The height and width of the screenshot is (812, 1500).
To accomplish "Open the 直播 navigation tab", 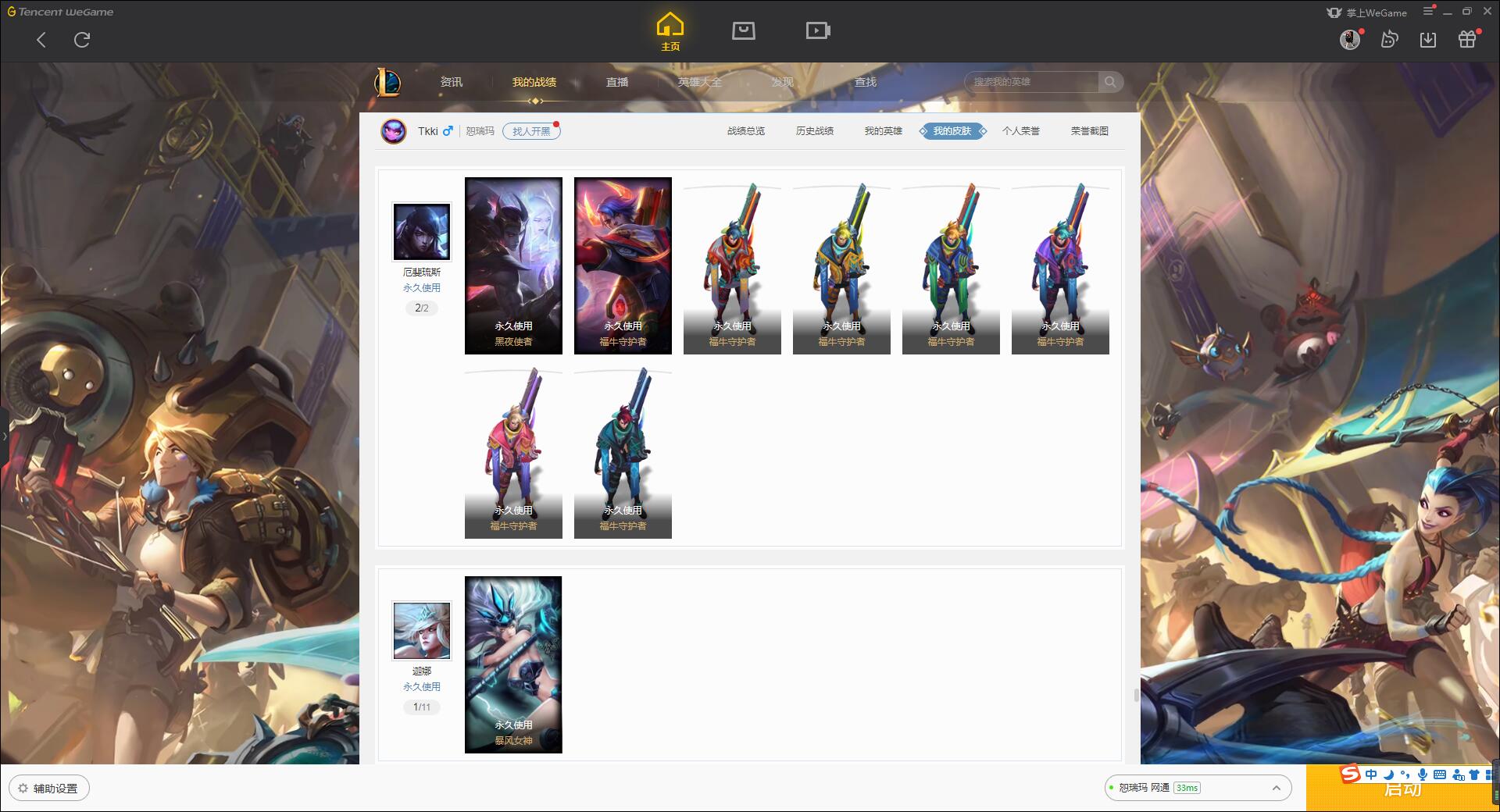I will point(617,82).
